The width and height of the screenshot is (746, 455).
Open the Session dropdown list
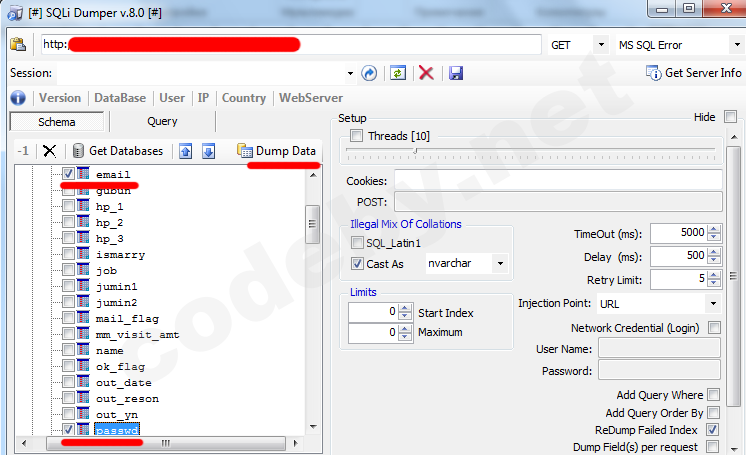tap(350, 73)
